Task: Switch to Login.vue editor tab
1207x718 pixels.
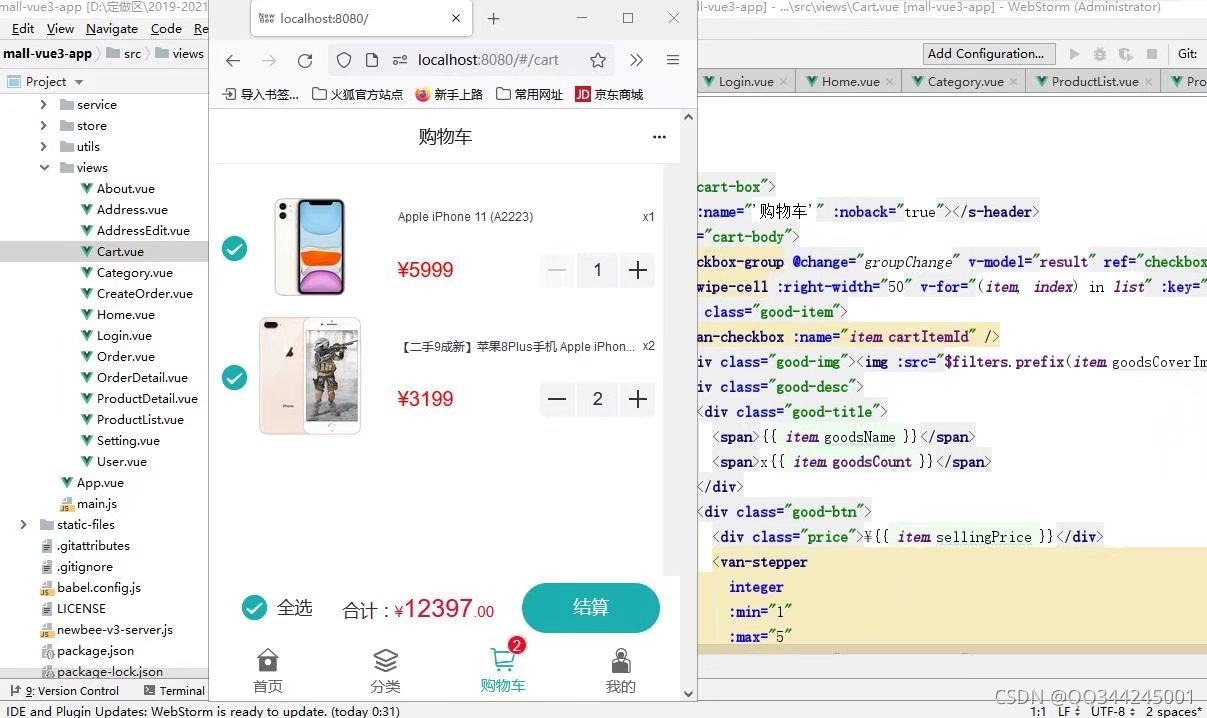Action: click(745, 82)
